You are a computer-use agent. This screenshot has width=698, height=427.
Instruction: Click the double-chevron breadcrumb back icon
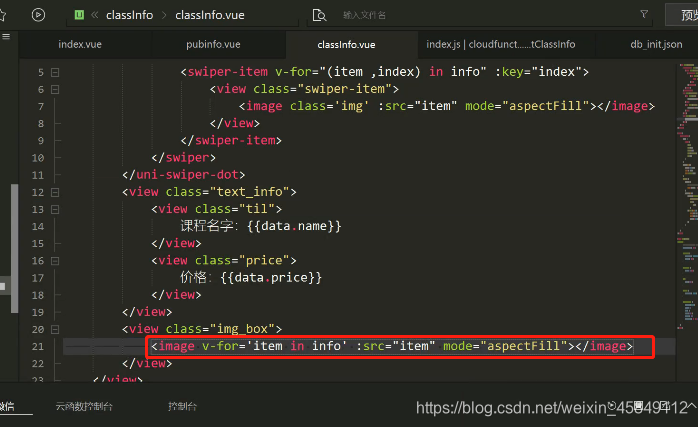(x=95, y=15)
